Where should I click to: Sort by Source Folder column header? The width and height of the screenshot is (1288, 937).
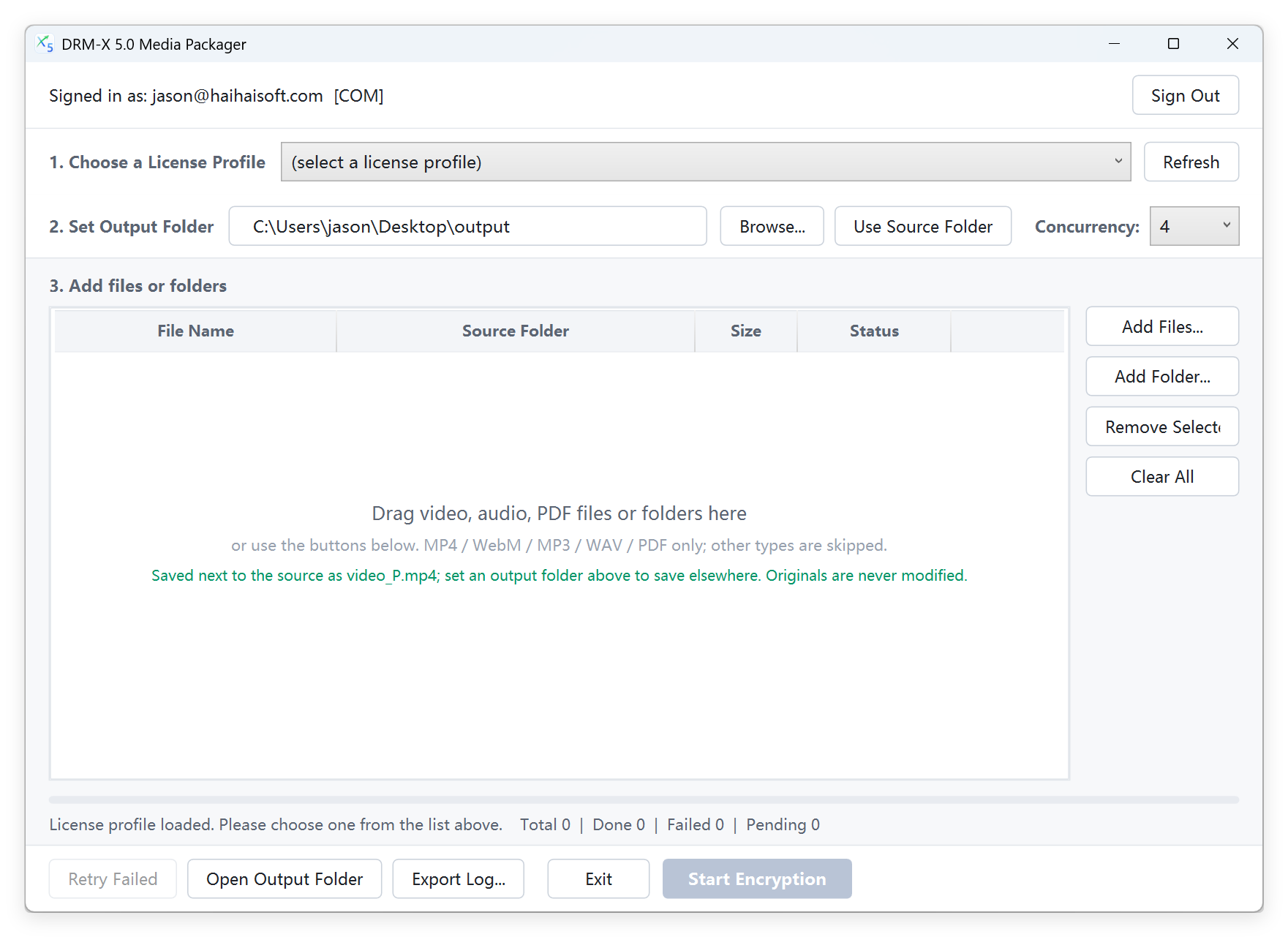click(x=515, y=331)
